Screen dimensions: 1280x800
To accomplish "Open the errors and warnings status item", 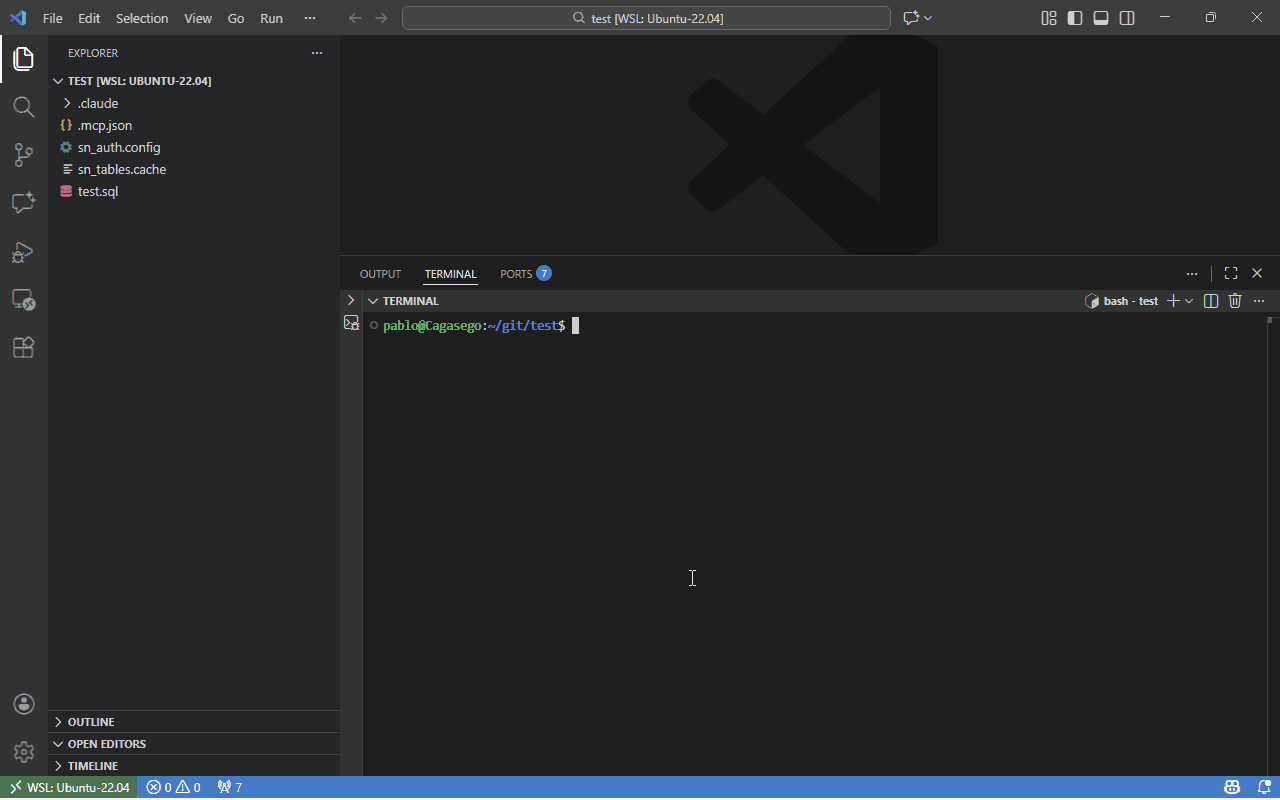I will [x=173, y=788].
